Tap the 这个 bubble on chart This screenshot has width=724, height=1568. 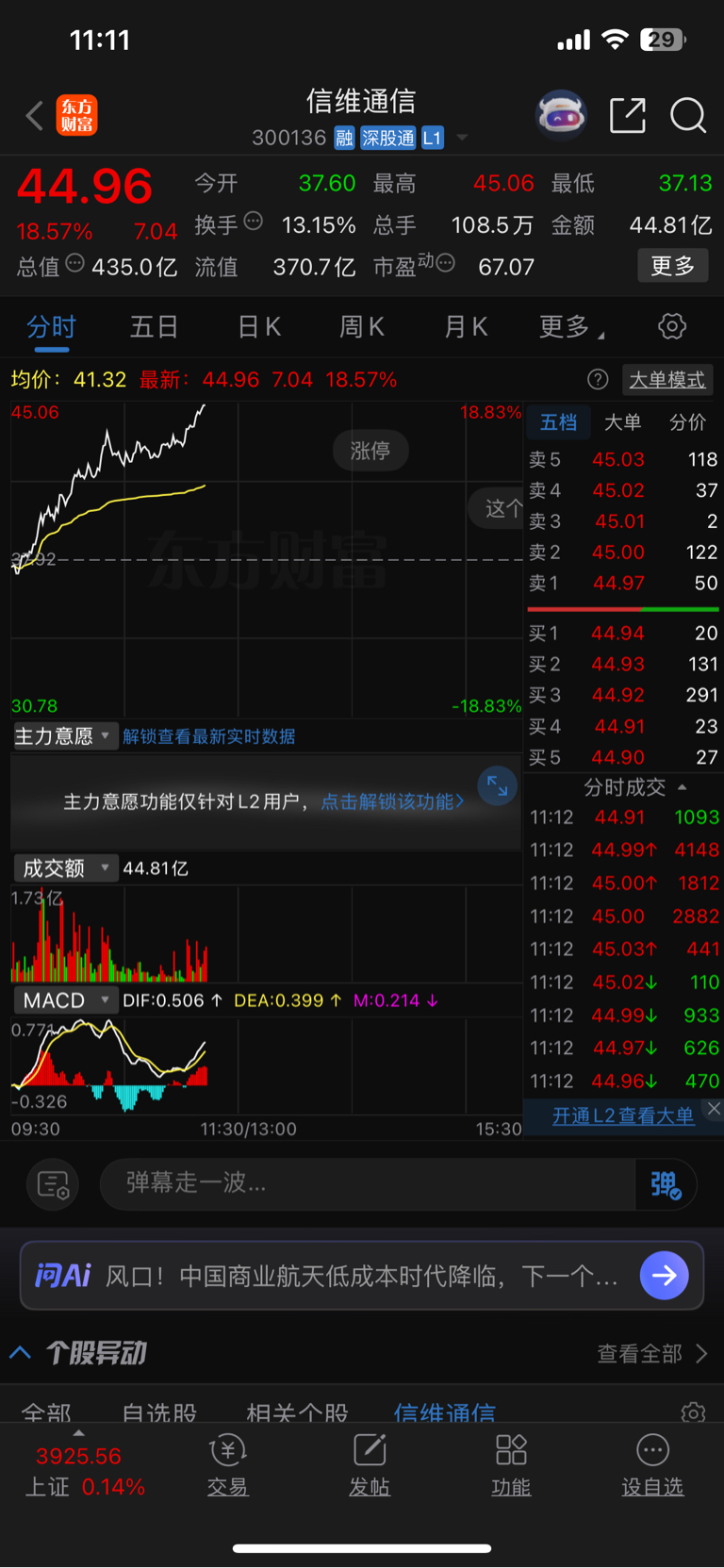497,509
